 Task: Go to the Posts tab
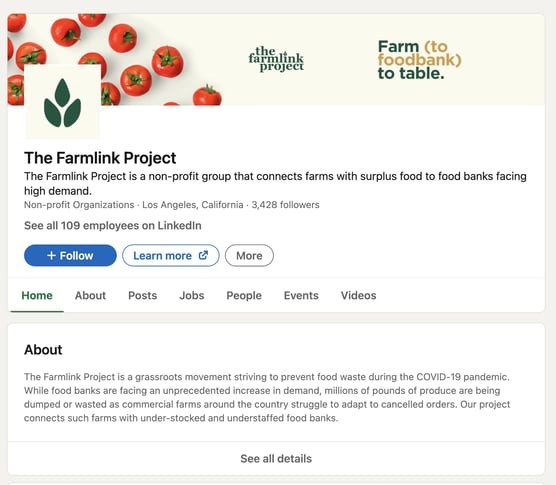tap(143, 295)
